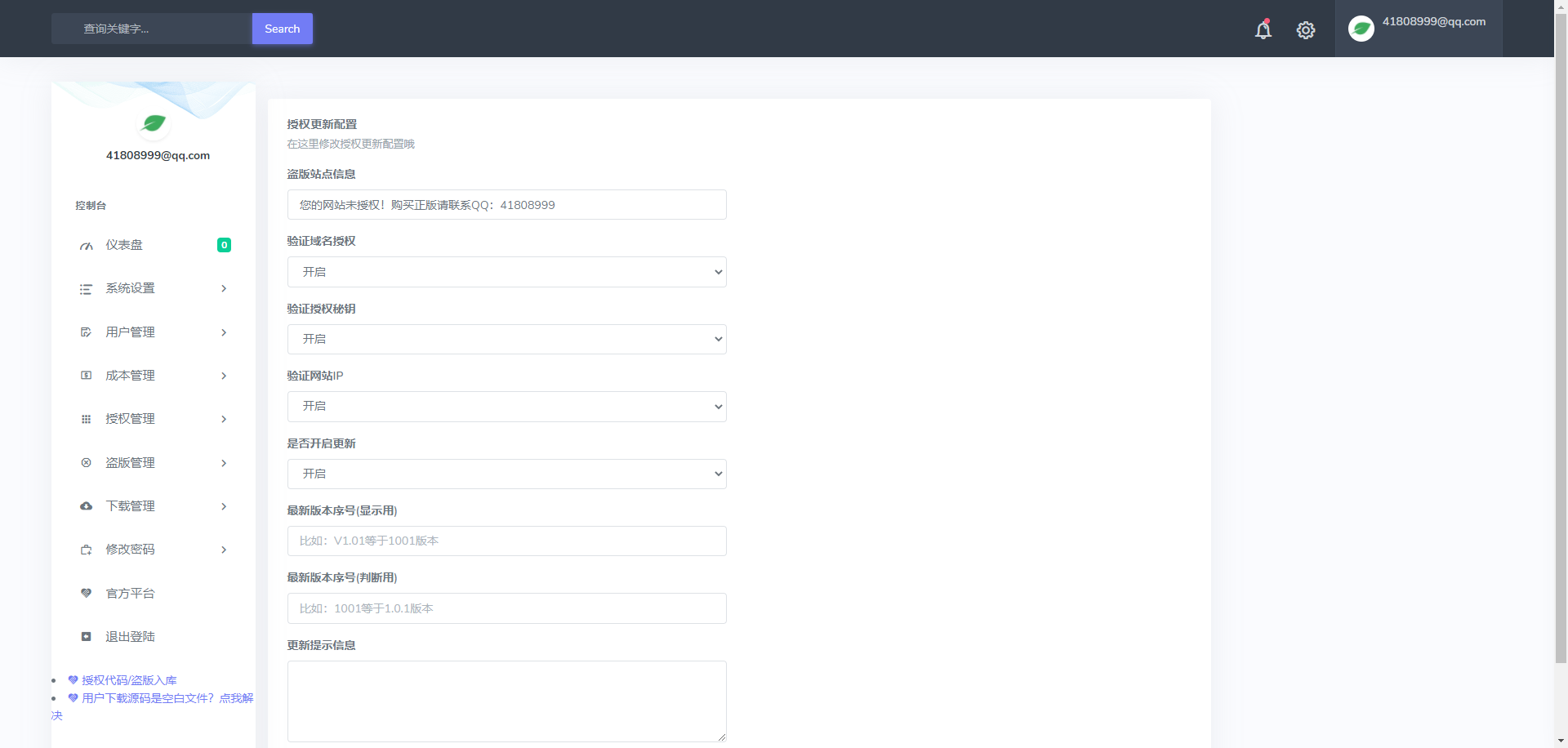
Task: Click the 盗版站点信息 input field
Action: [506, 205]
